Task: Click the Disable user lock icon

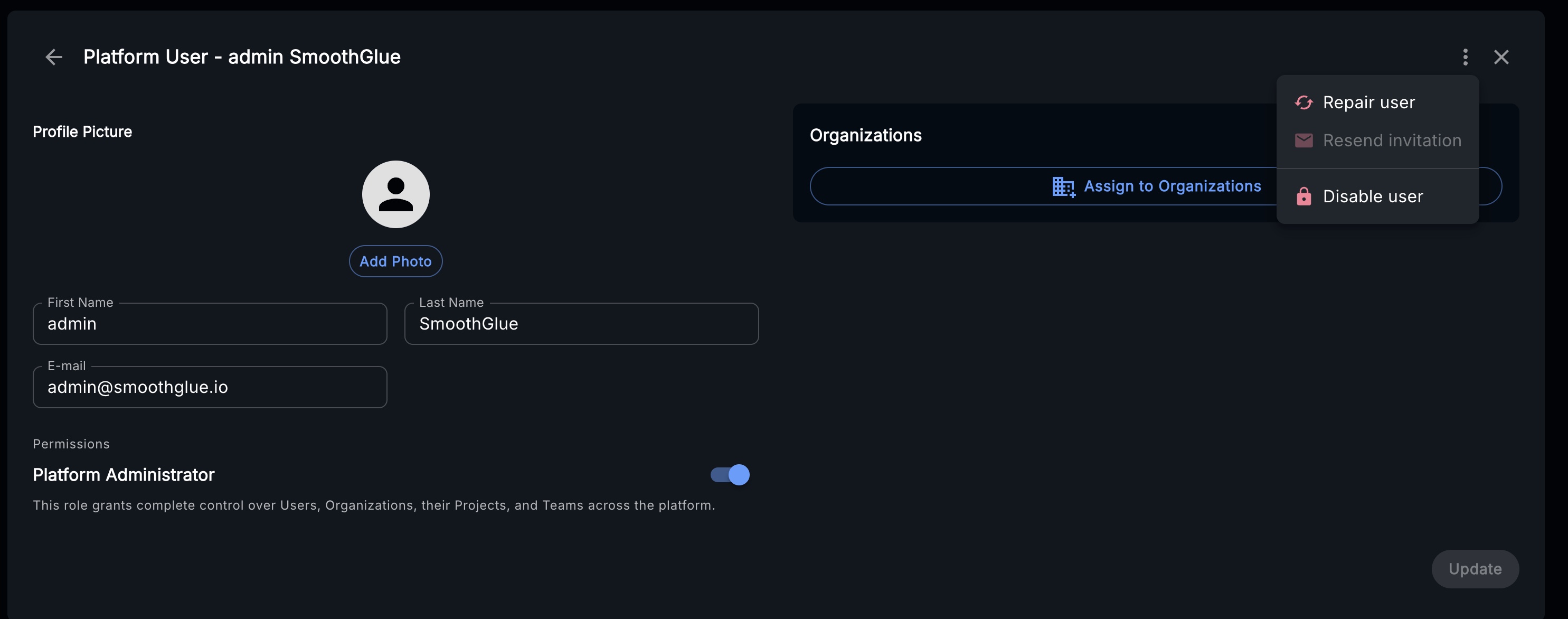Action: 1303,196
